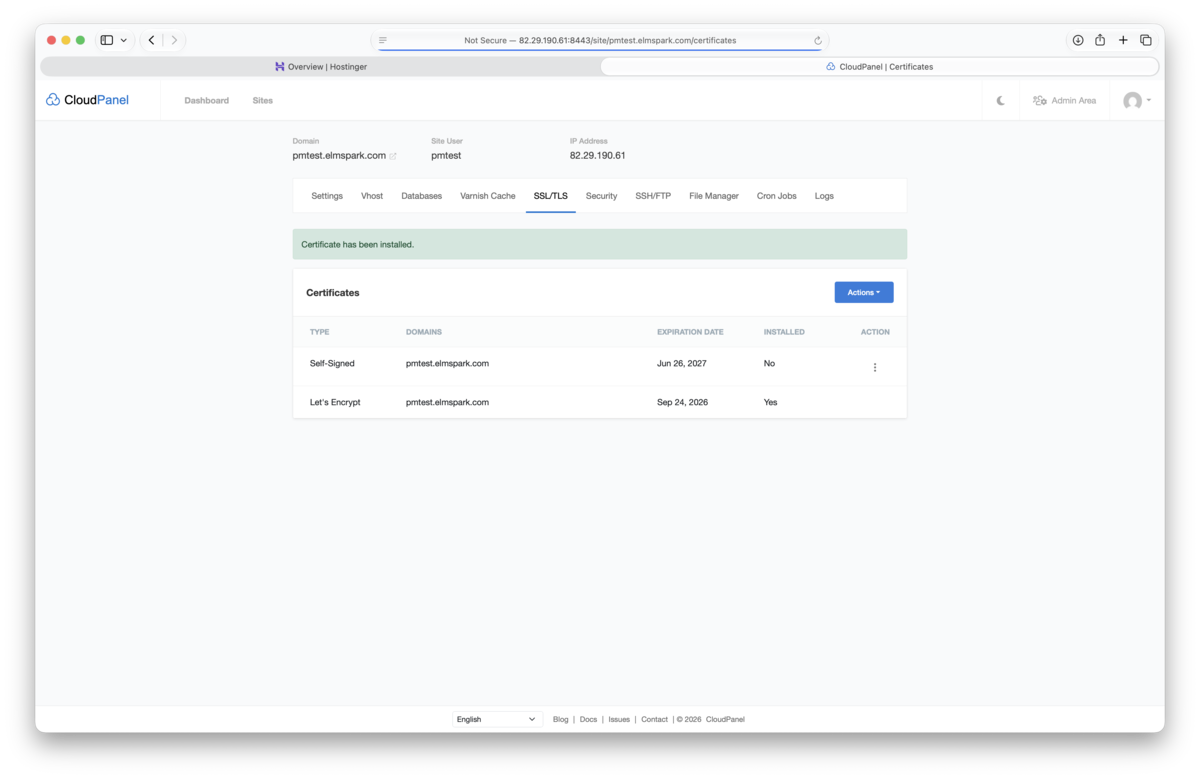Click the Jun 26, 2027 expiration date
Viewport: 1200px width, 779px height.
[682, 363]
